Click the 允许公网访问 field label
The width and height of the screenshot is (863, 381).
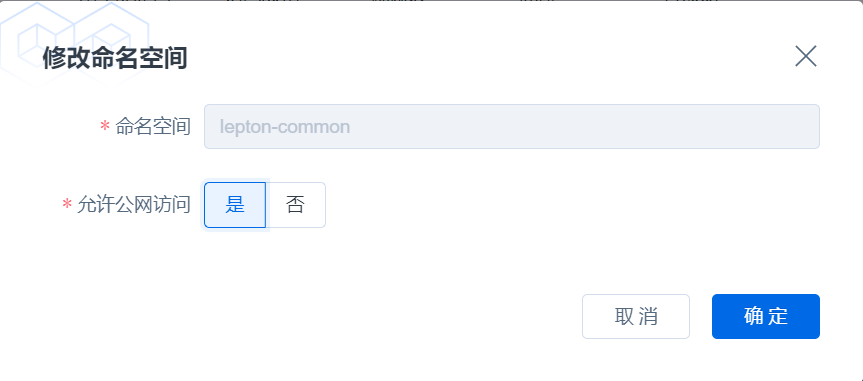click(x=134, y=205)
